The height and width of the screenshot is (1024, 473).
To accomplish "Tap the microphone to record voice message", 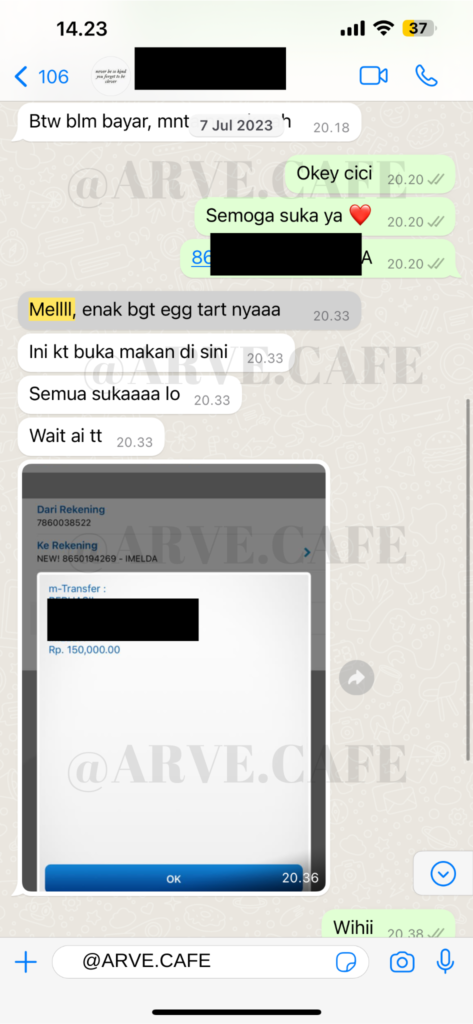I will pyautogui.click(x=446, y=961).
